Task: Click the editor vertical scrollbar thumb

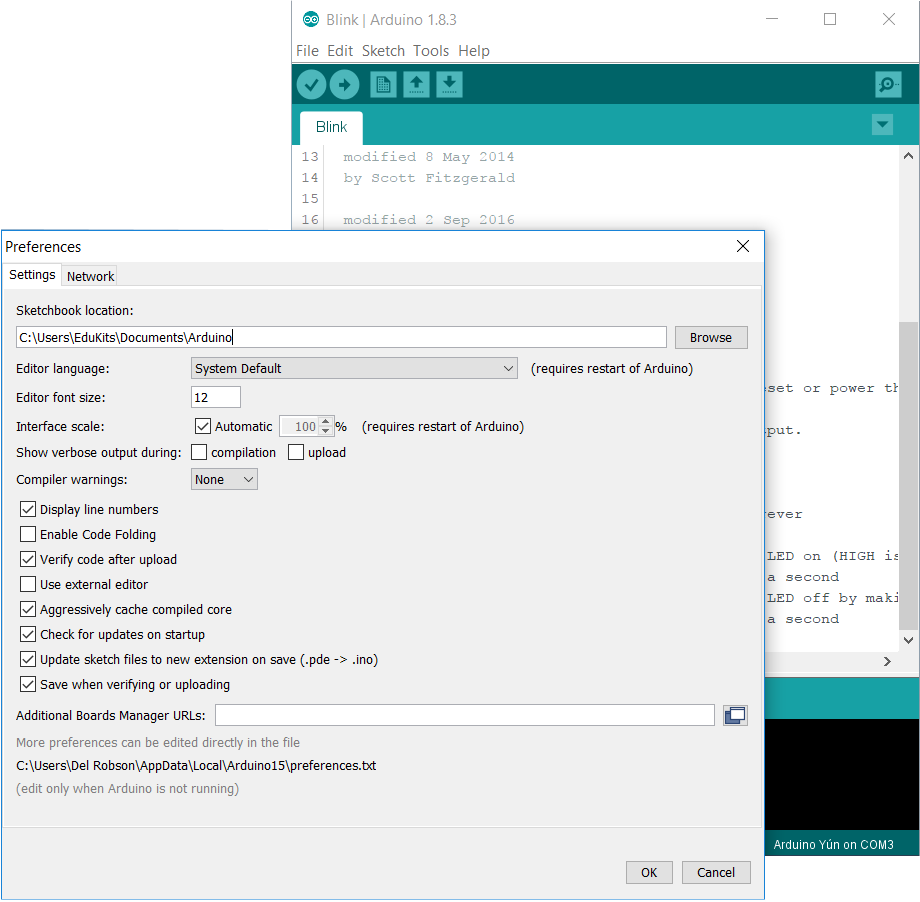Action: tap(908, 475)
